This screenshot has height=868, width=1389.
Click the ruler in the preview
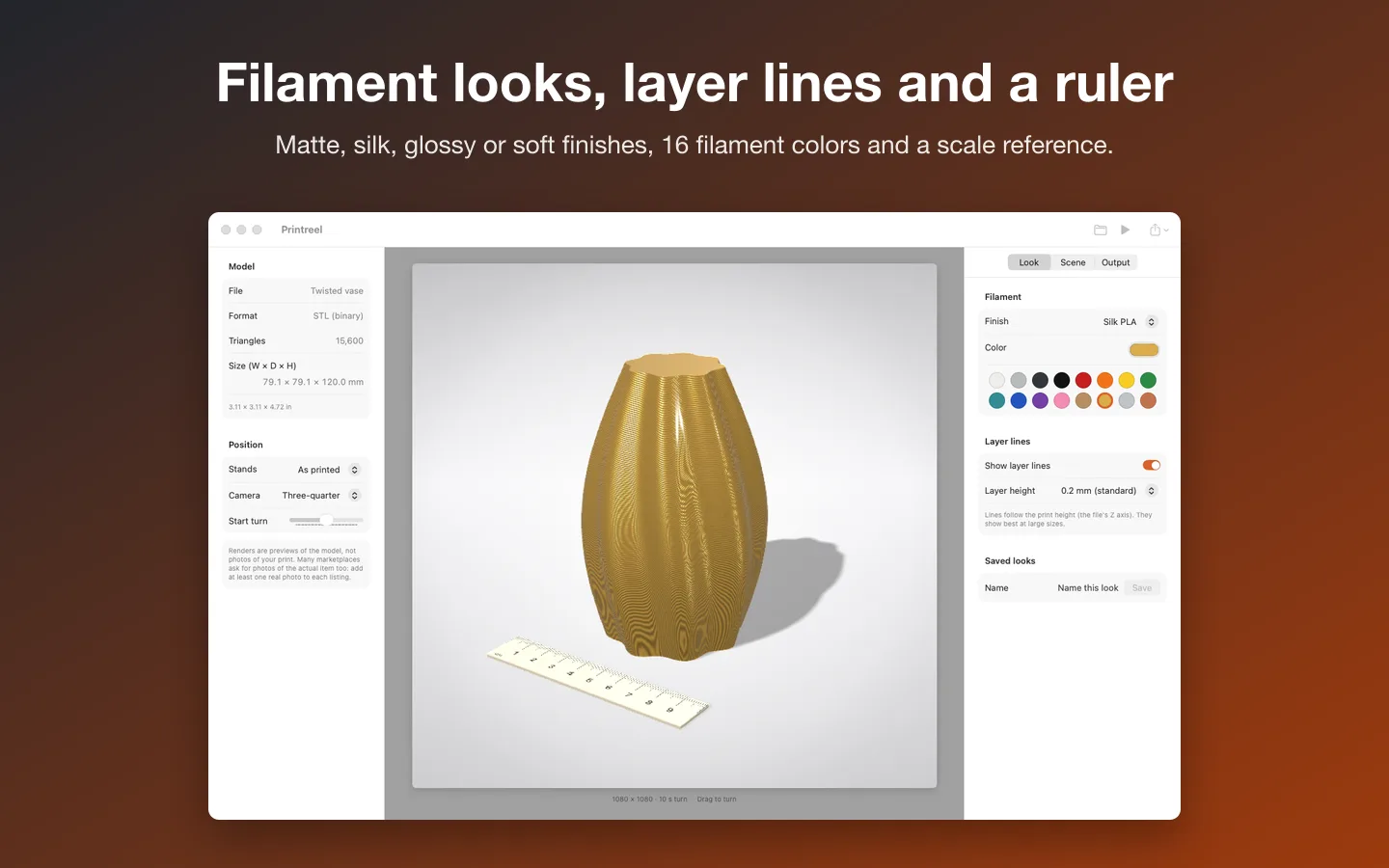[x=598, y=681]
